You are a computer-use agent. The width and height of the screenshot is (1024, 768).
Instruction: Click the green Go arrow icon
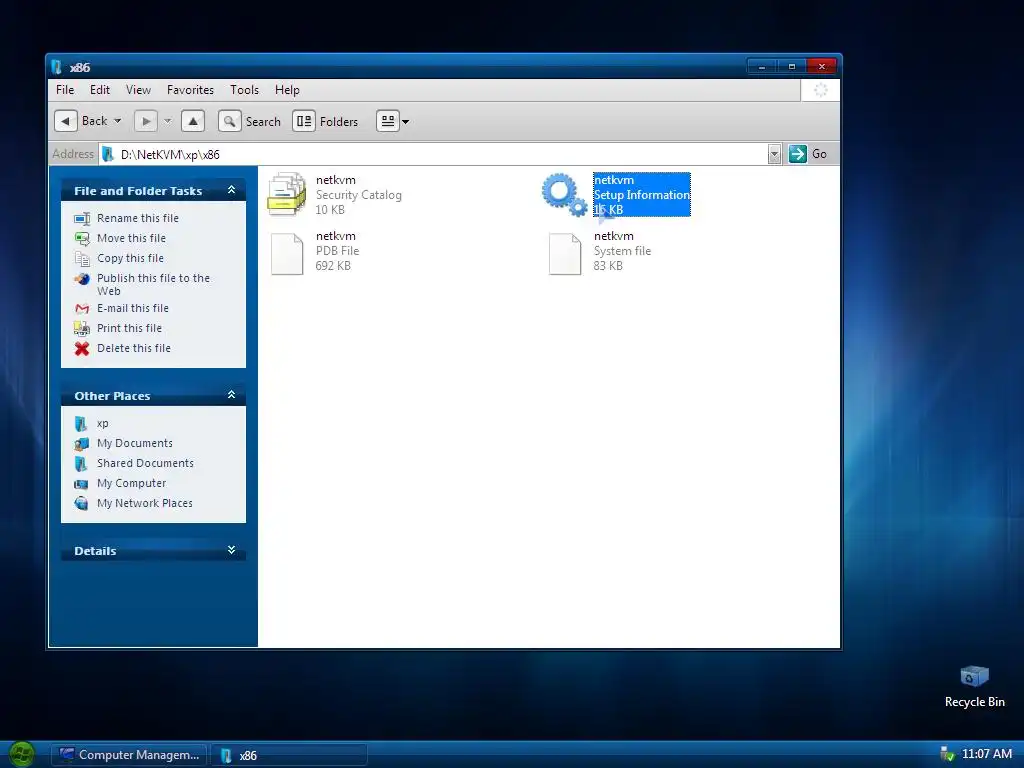[797, 153]
